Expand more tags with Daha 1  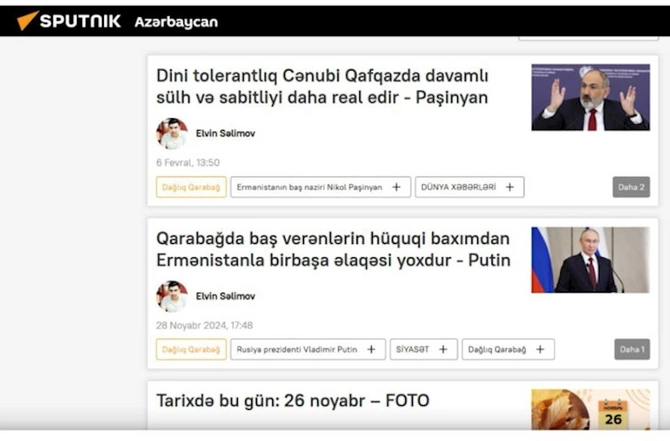[632, 350]
